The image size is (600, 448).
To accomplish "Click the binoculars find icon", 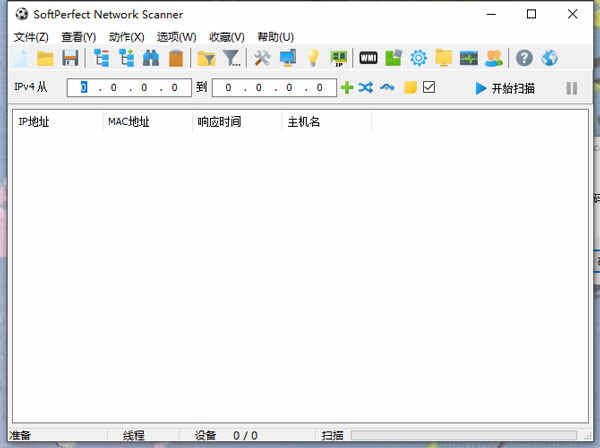I will (151, 59).
